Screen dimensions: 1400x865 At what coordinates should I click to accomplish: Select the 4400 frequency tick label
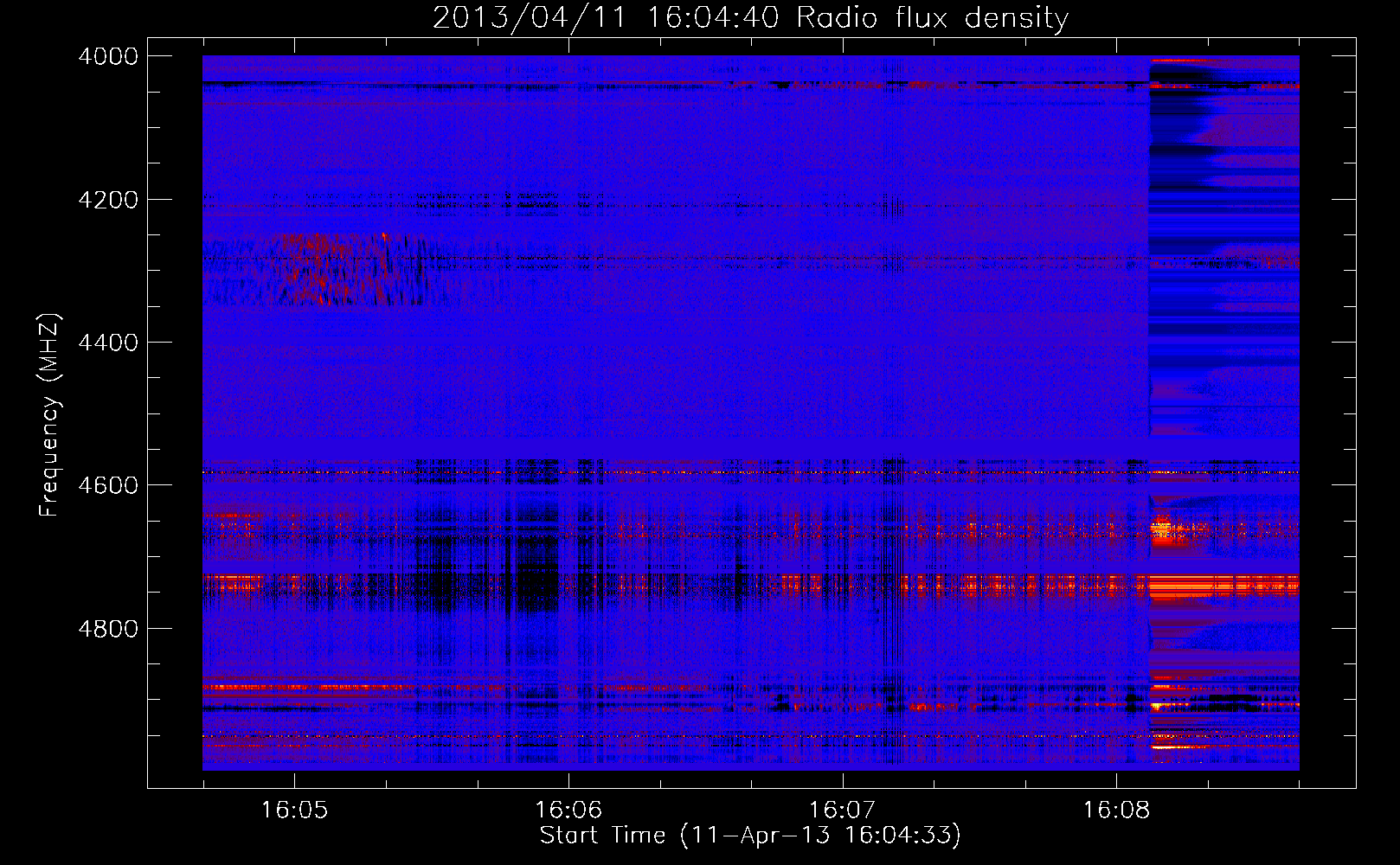[x=108, y=343]
